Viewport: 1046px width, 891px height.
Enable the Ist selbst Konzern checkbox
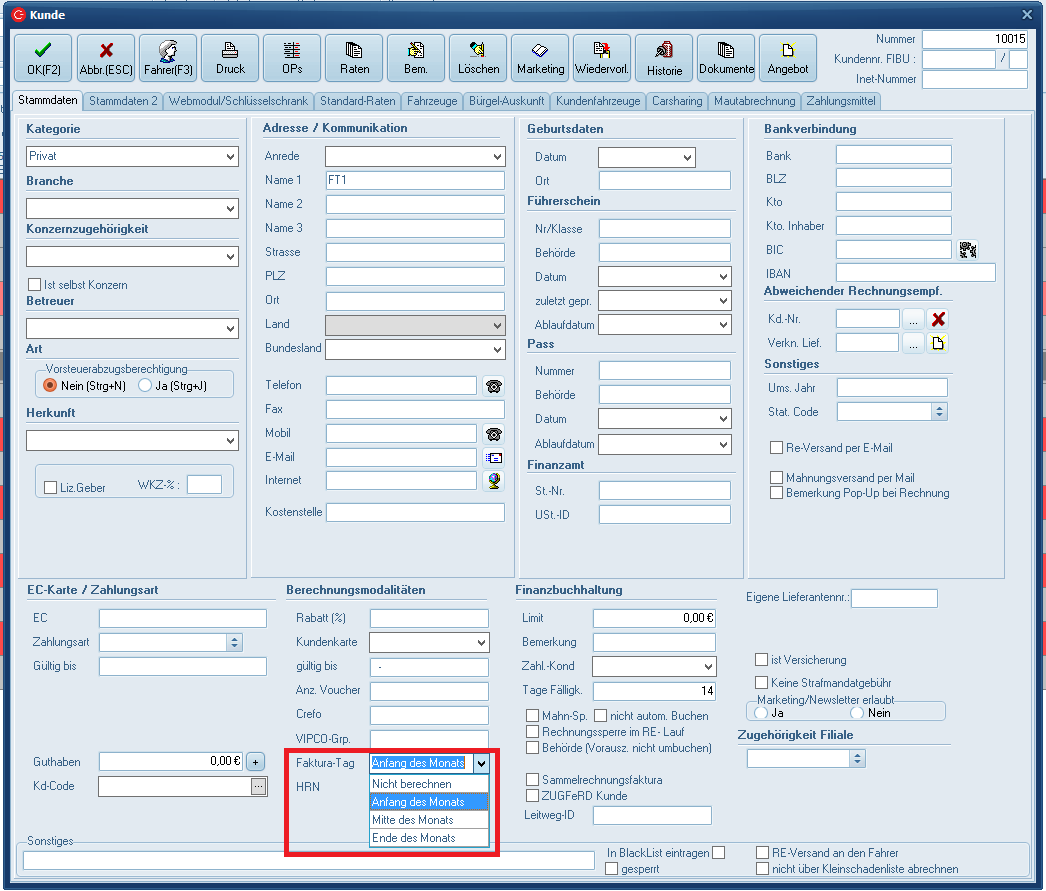35,285
